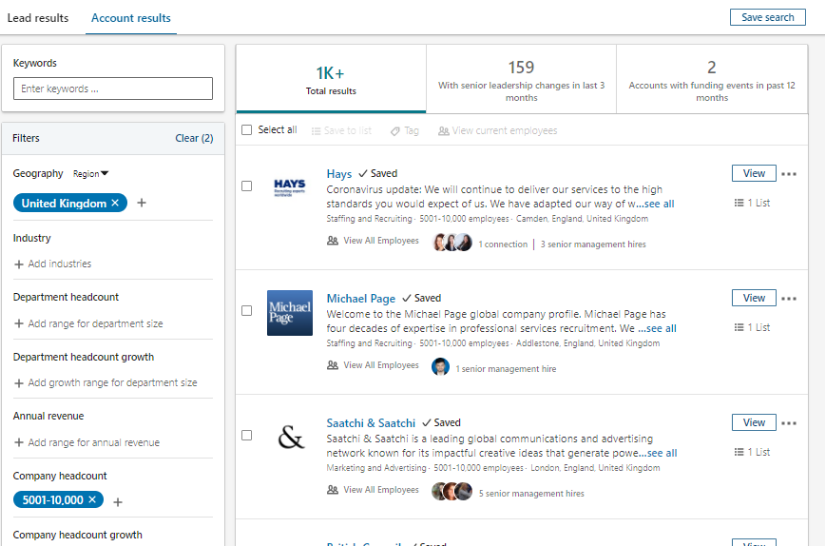Open Hays 1 connection link
825x546 pixels.
(x=503, y=244)
